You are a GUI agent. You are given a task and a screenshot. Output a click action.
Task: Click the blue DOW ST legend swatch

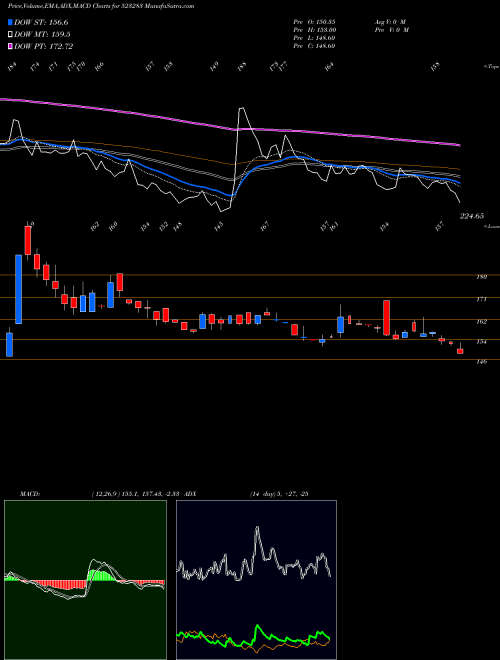(10, 22)
